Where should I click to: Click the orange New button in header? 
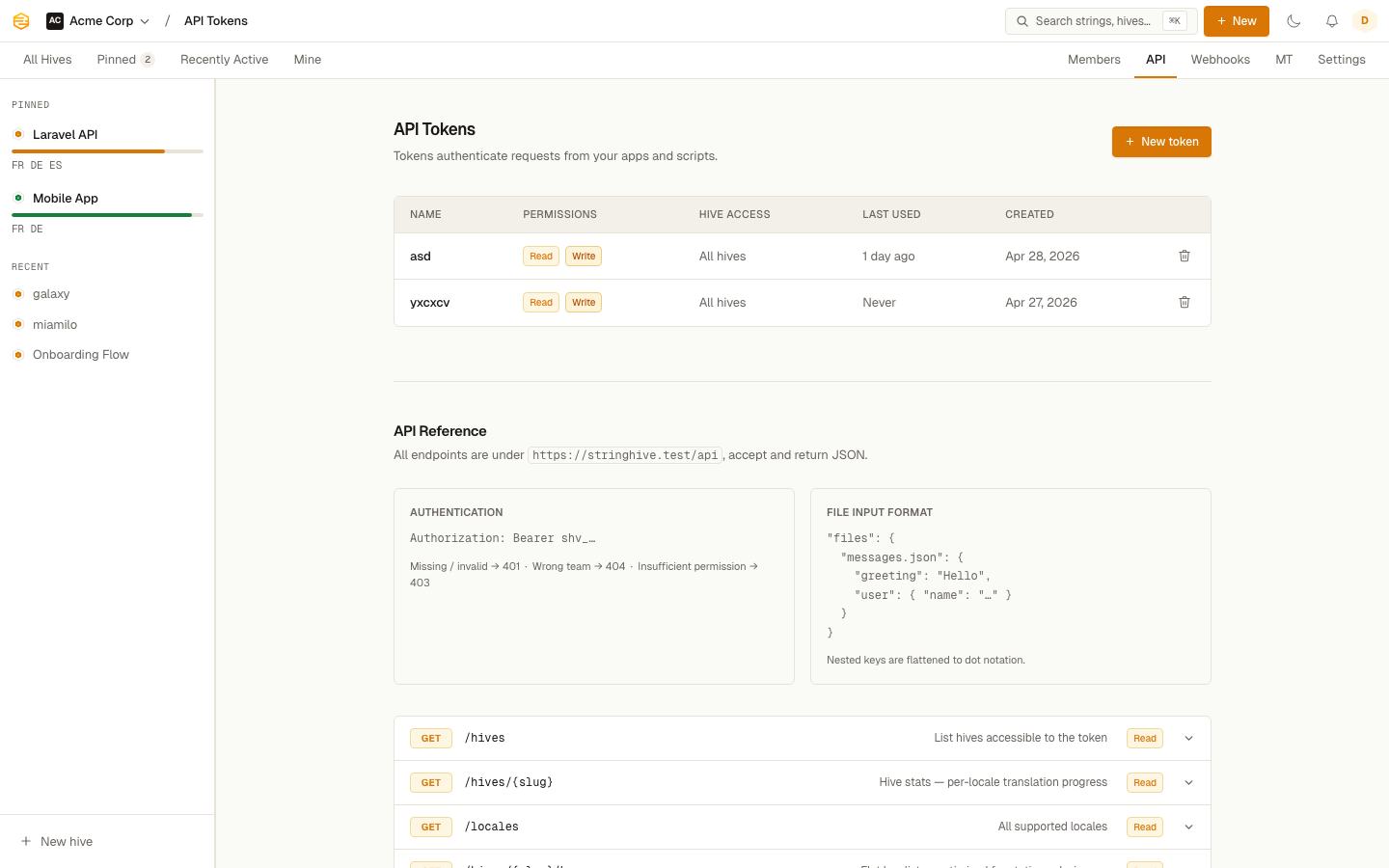click(1237, 21)
